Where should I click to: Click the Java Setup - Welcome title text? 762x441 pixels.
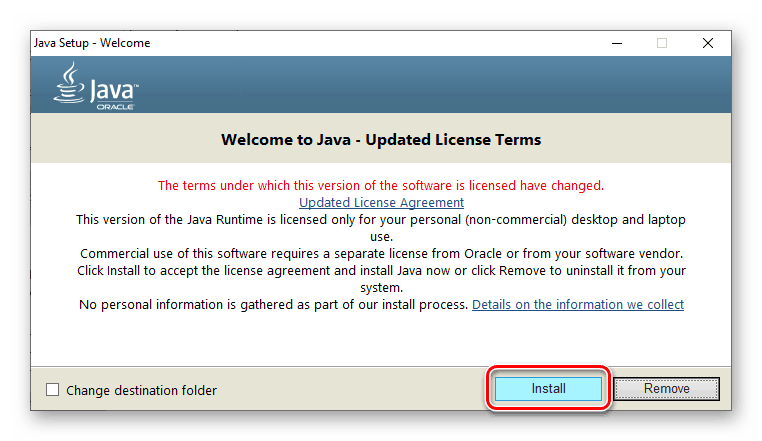pyautogui.click(x=92, y=43)
